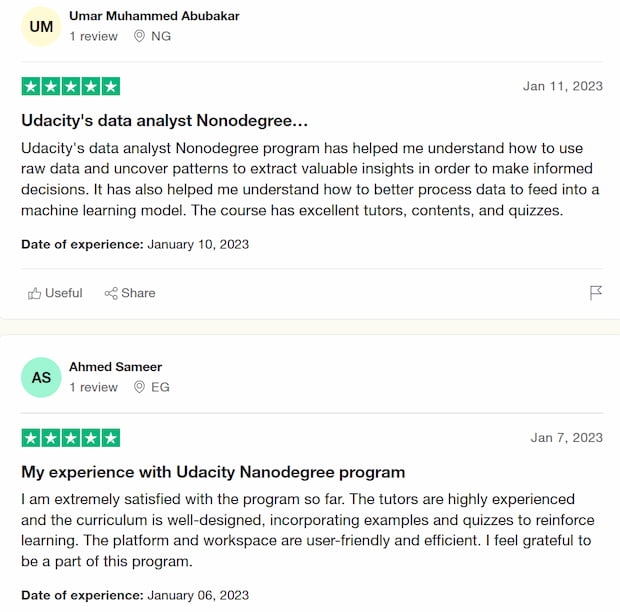
Task: Click the UM avatar circle
Action: 41,26
